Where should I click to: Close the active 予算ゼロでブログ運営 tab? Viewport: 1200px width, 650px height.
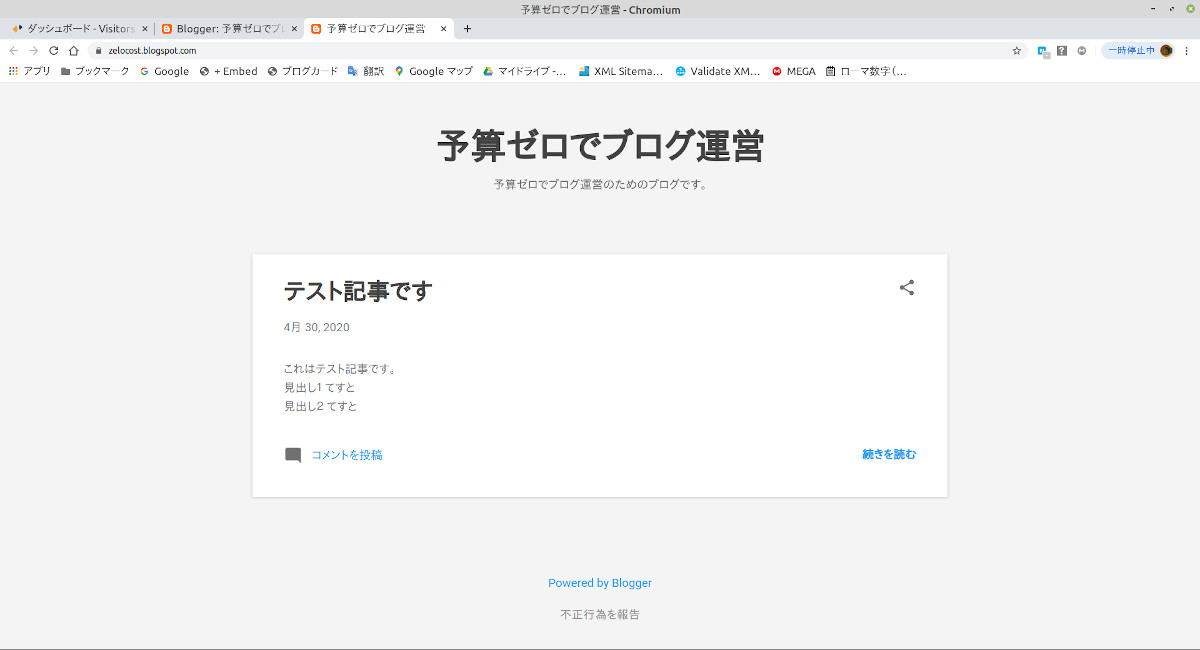click(444, 29)
